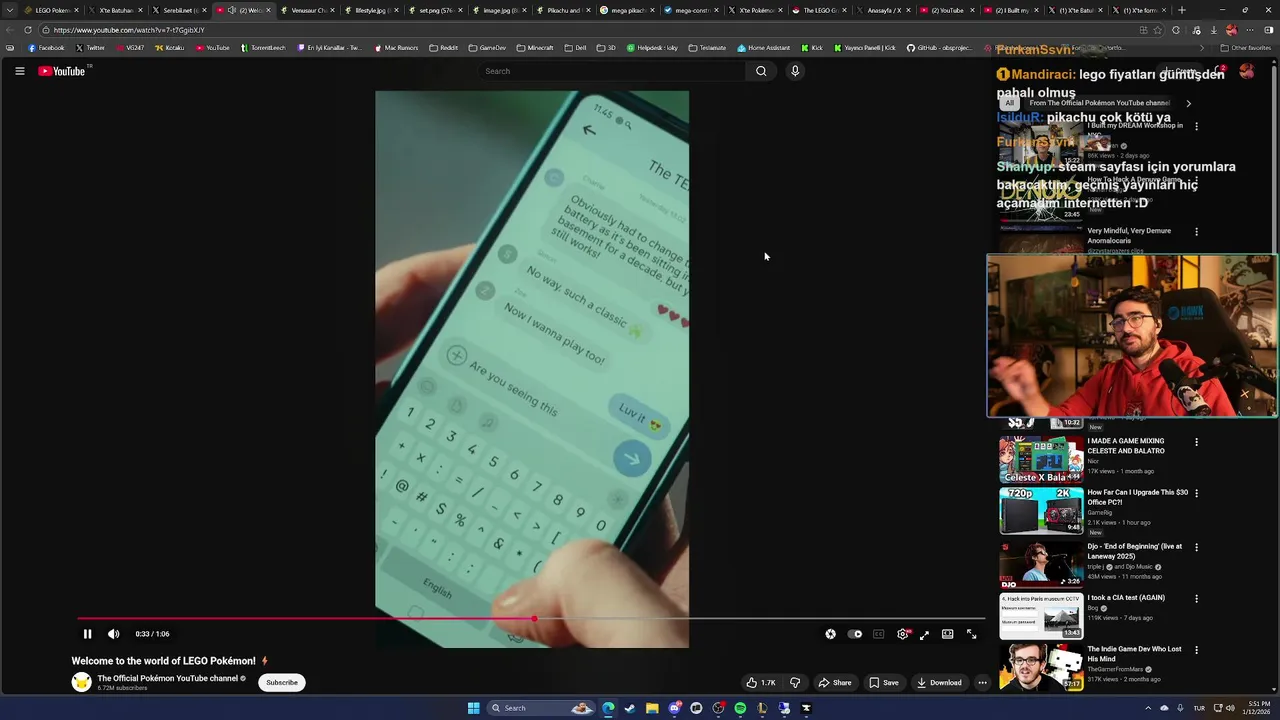Click the YouTube search input field
1280x720 pixels.
[x=610, y=71]
